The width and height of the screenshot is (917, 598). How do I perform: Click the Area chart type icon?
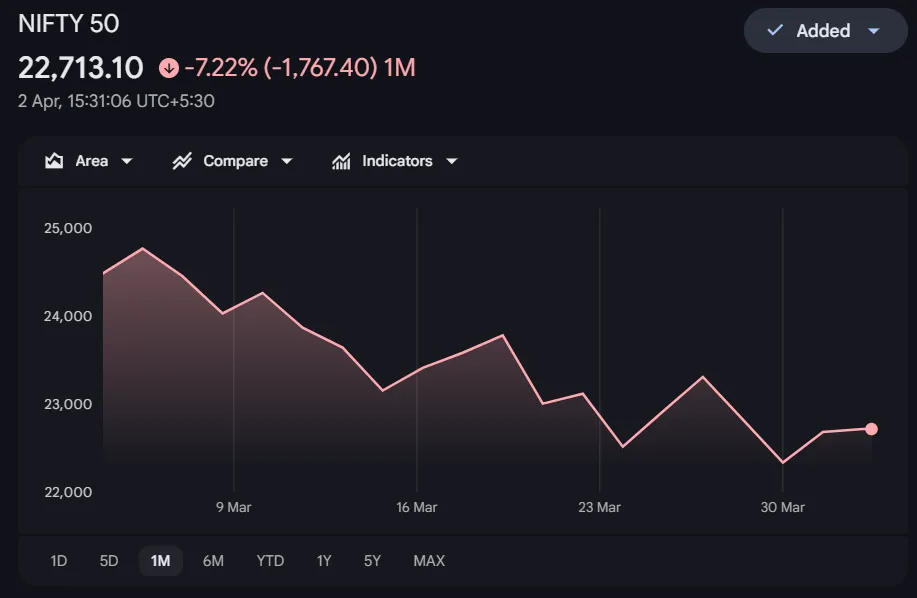[54, 161]
